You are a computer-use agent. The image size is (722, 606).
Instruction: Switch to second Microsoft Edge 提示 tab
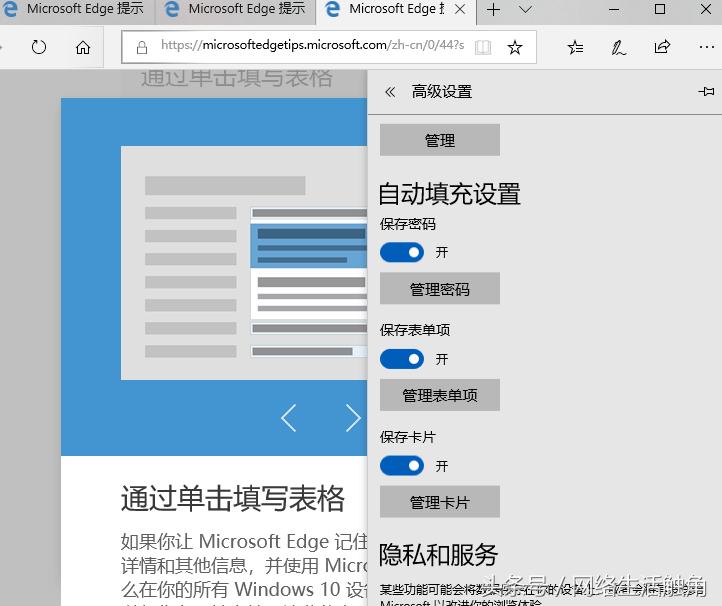click(235, 10)
